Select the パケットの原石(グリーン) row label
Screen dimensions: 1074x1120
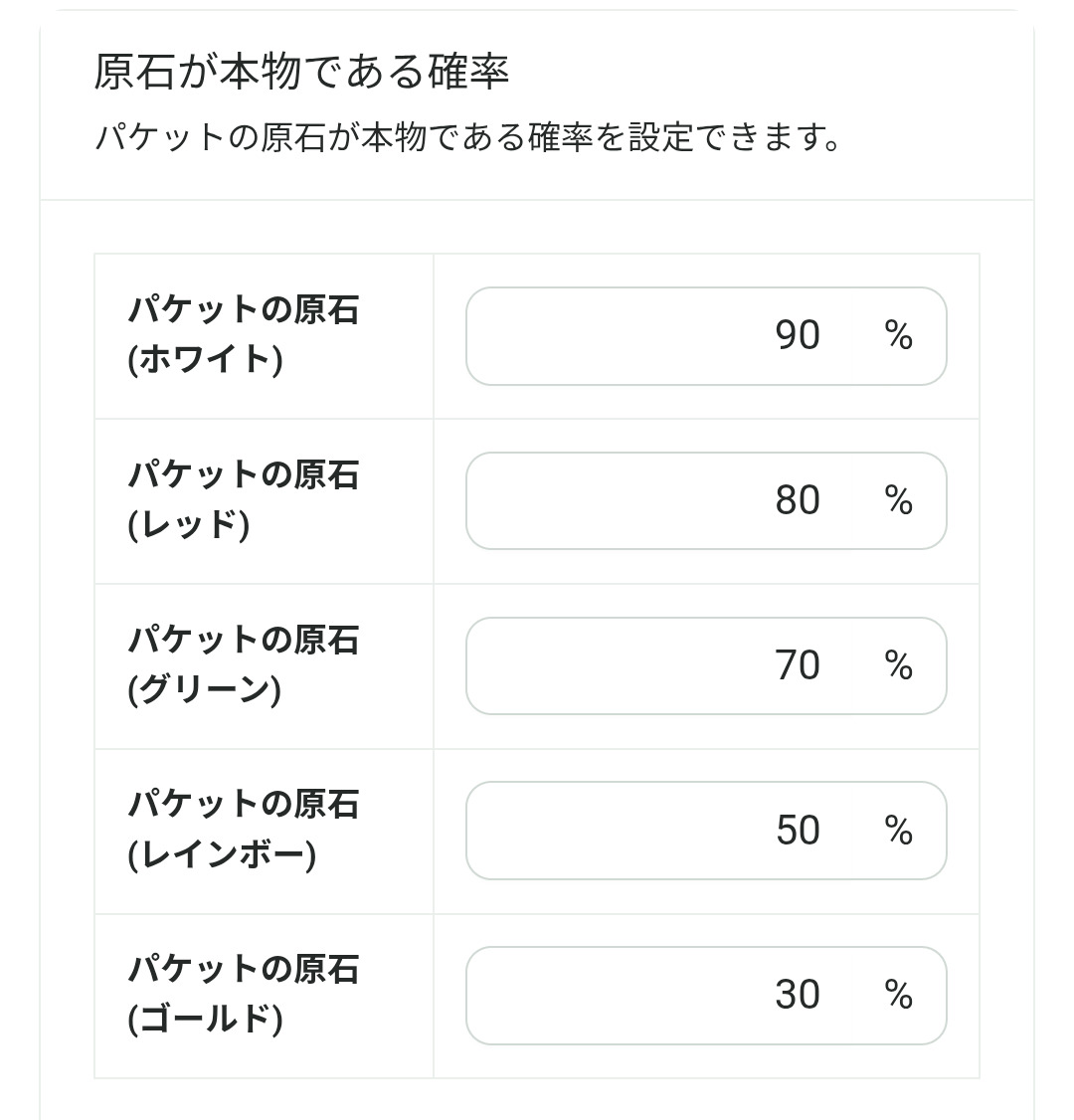[244, 664]
